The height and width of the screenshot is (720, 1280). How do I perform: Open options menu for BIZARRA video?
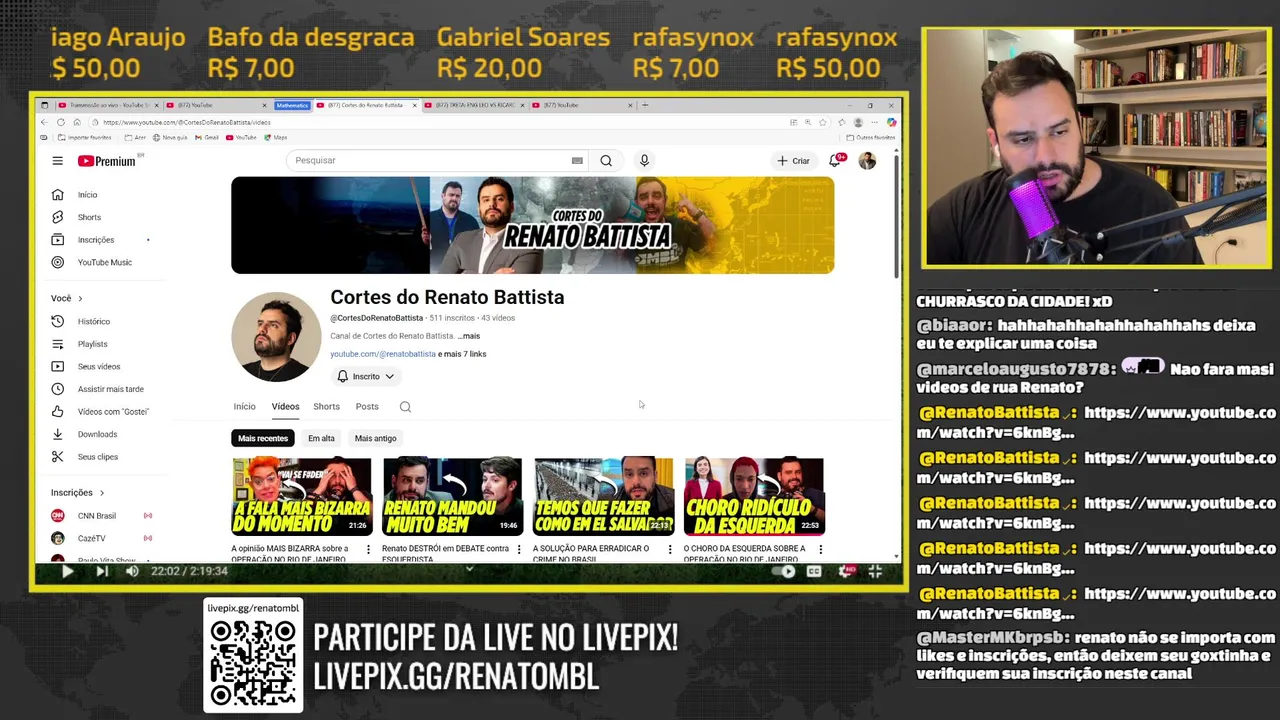tap(368, 549)
